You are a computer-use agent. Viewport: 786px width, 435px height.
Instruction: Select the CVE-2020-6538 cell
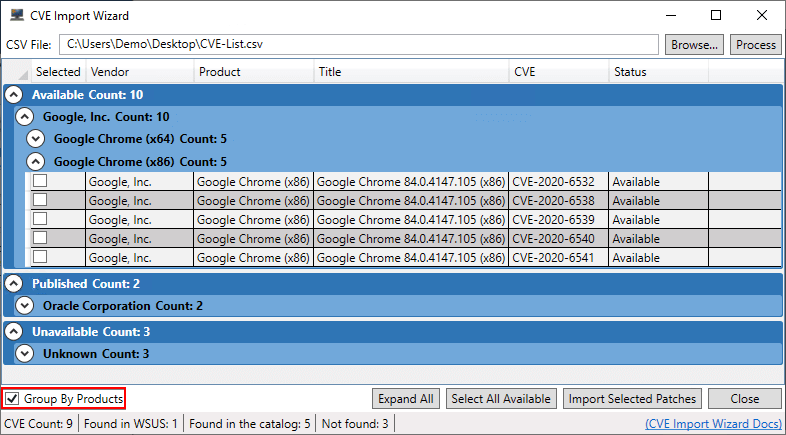click(x=559, y=200)
